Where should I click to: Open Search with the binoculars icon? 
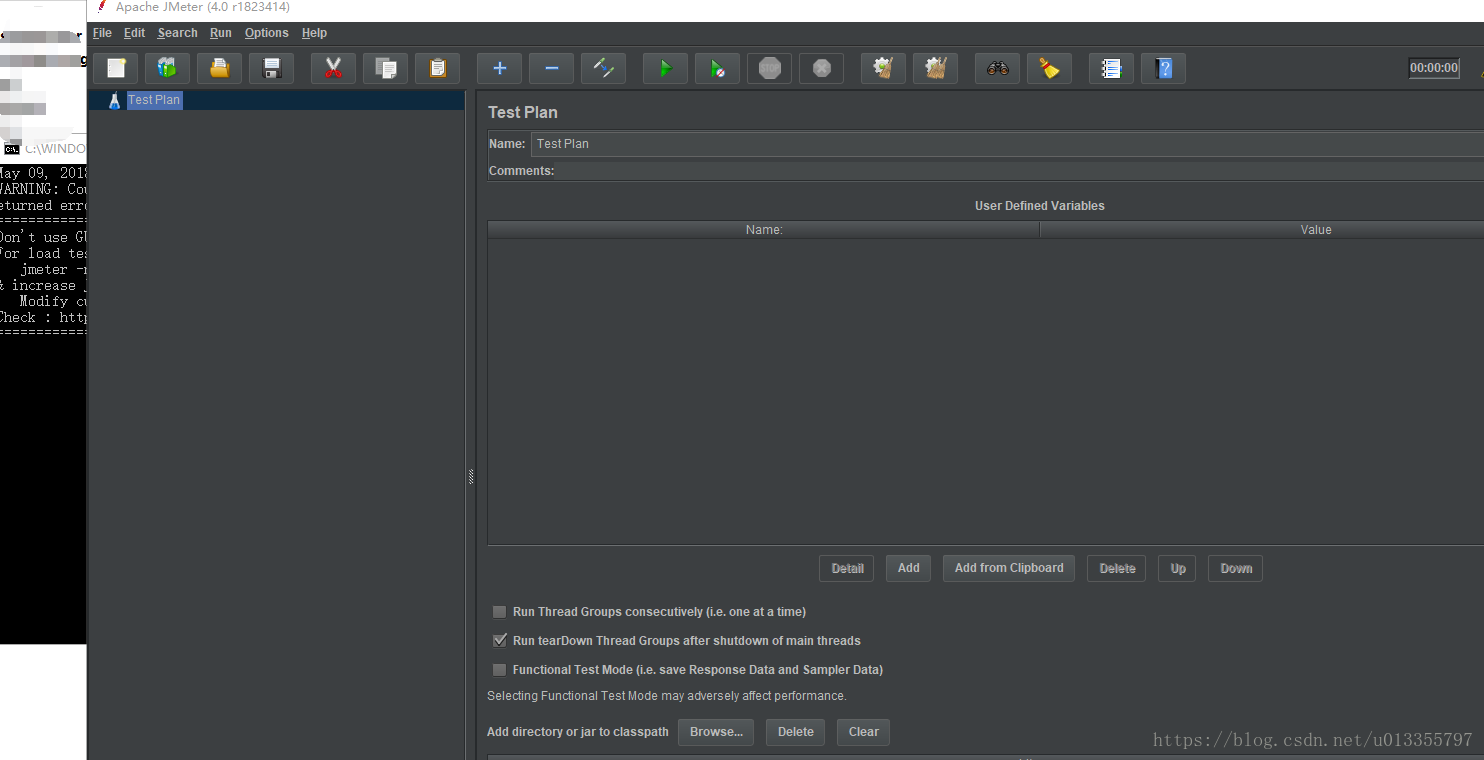tap(997, 68)
